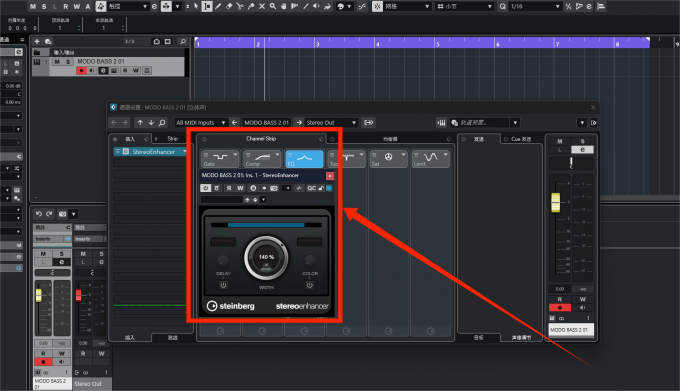Toggle the DELAY power switch
The width and height of the screenshot is (680, 391).
[223, 285]
